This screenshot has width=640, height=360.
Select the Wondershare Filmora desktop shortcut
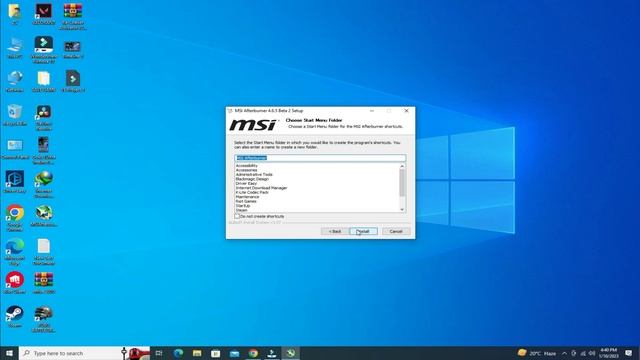[x=44, y=50]
